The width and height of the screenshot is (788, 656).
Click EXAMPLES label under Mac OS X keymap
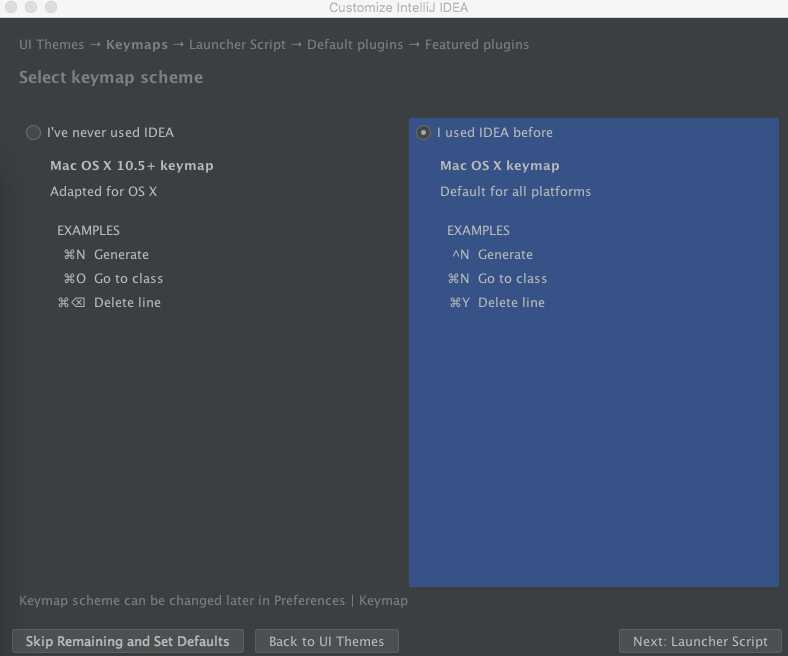478,231
